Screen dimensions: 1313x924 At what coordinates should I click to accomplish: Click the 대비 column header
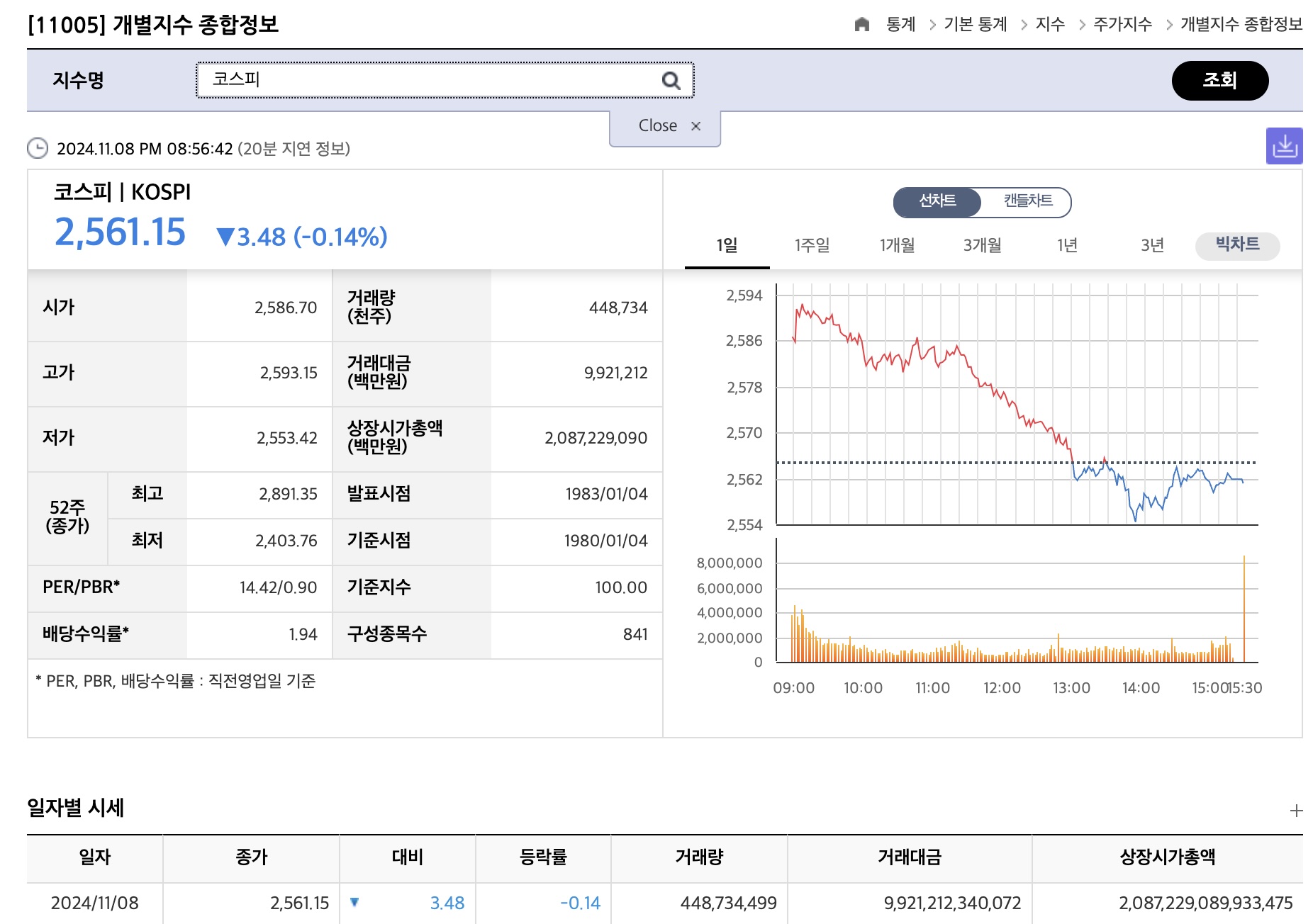[x=408, y=857]
